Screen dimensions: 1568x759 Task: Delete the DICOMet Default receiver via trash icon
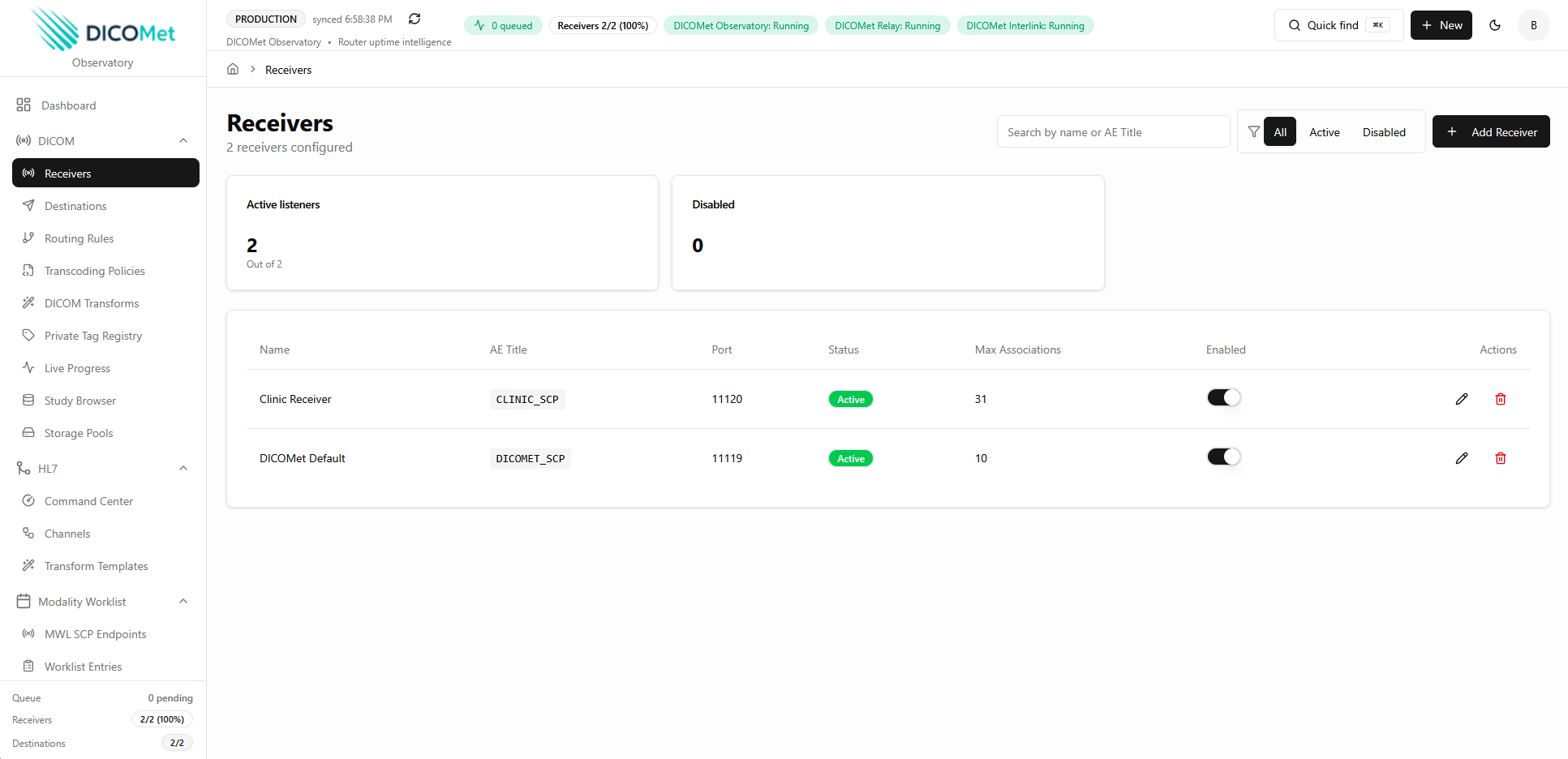pos(1500,458)
